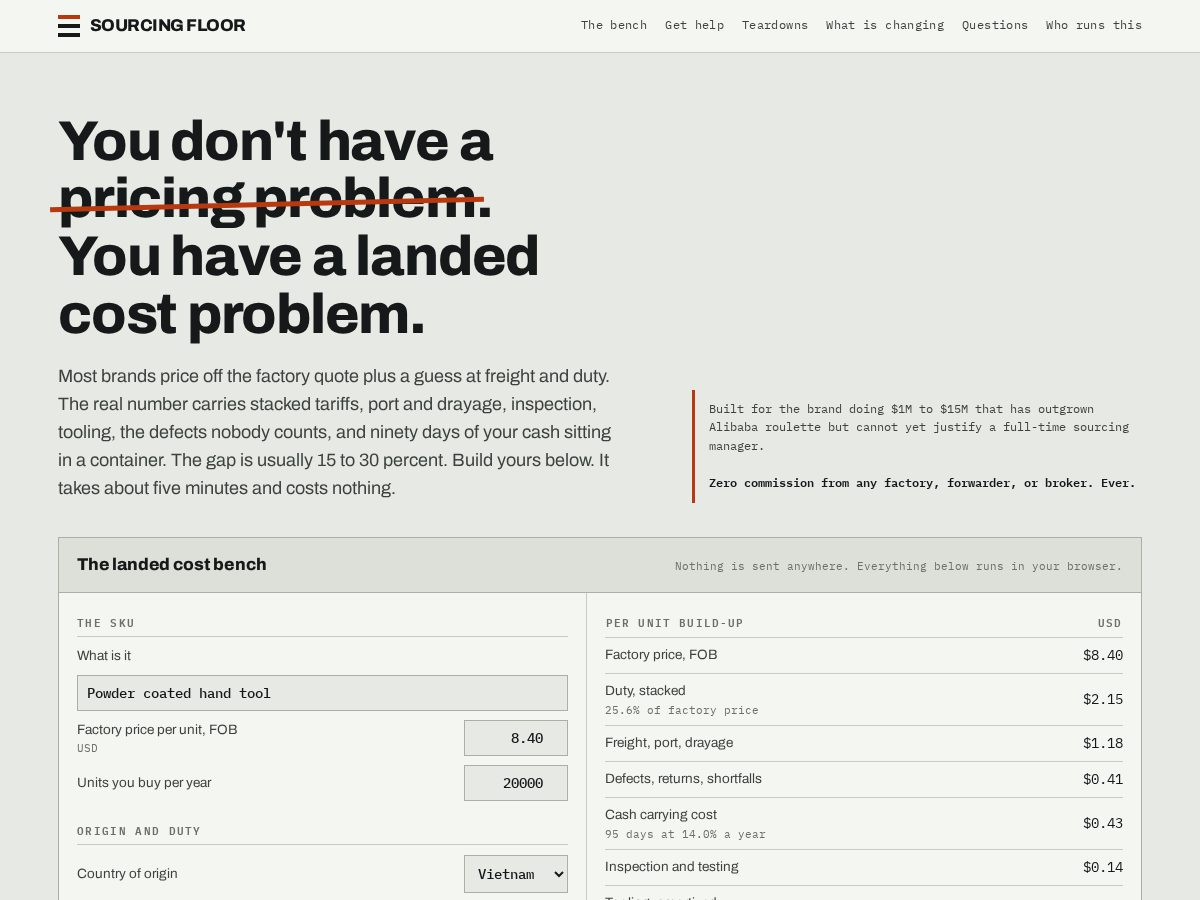Click the "The landed cost bench" heading
The image size is (1200, 900).
(x=172, y=564)
